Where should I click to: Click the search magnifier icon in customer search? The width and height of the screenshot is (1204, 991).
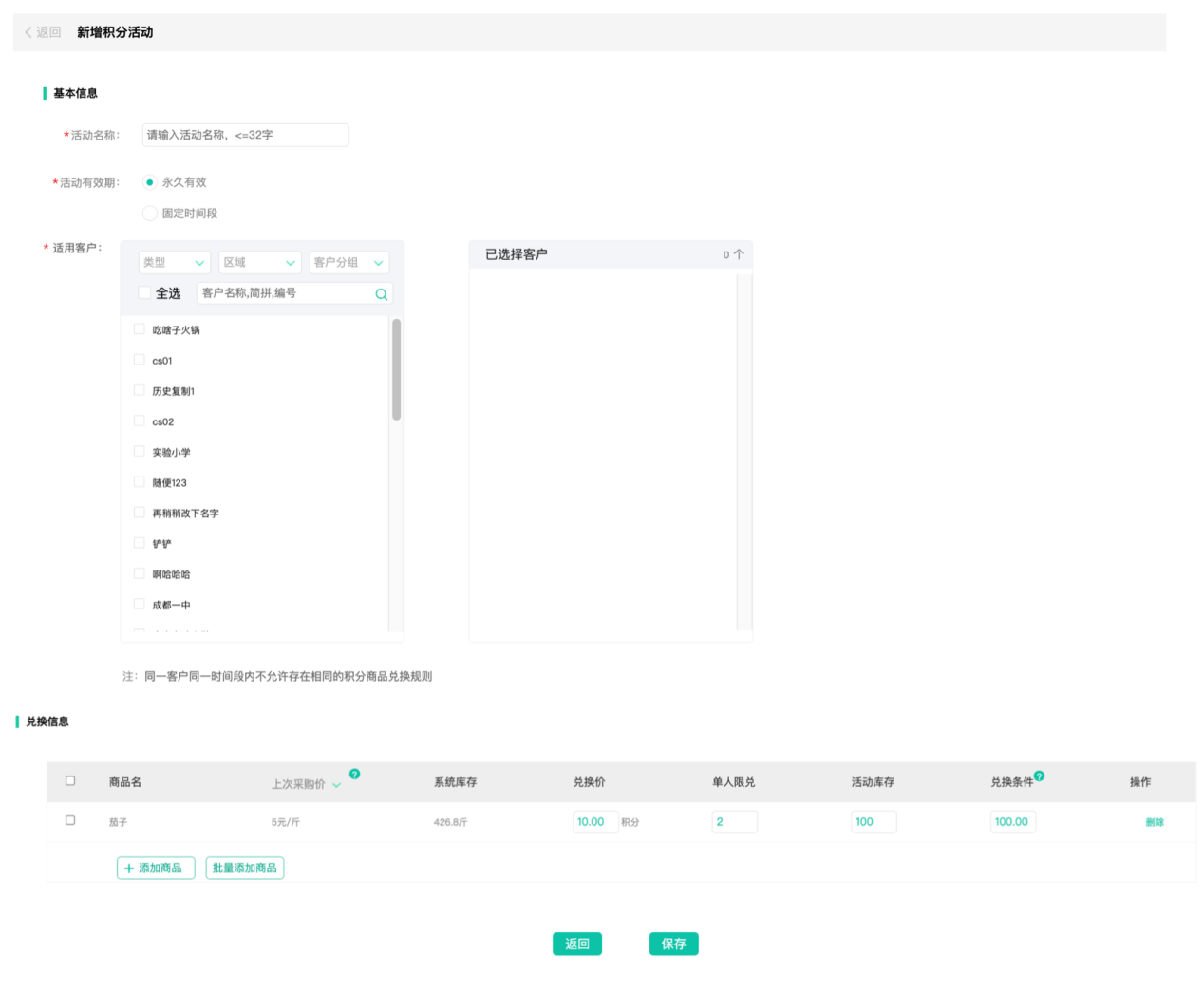381,294
